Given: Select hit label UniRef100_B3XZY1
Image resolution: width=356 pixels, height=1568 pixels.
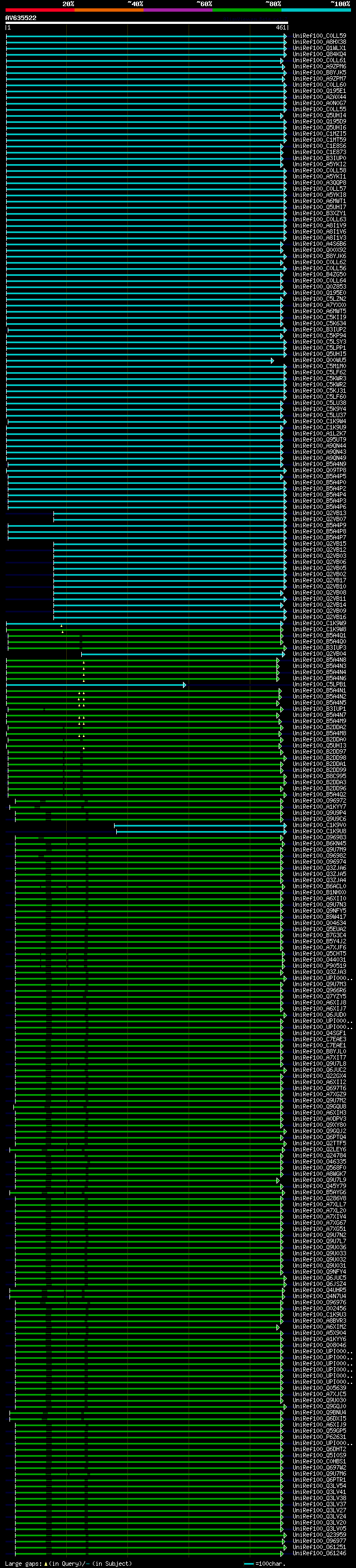Looking at the screenshot, I should [319, 213].
